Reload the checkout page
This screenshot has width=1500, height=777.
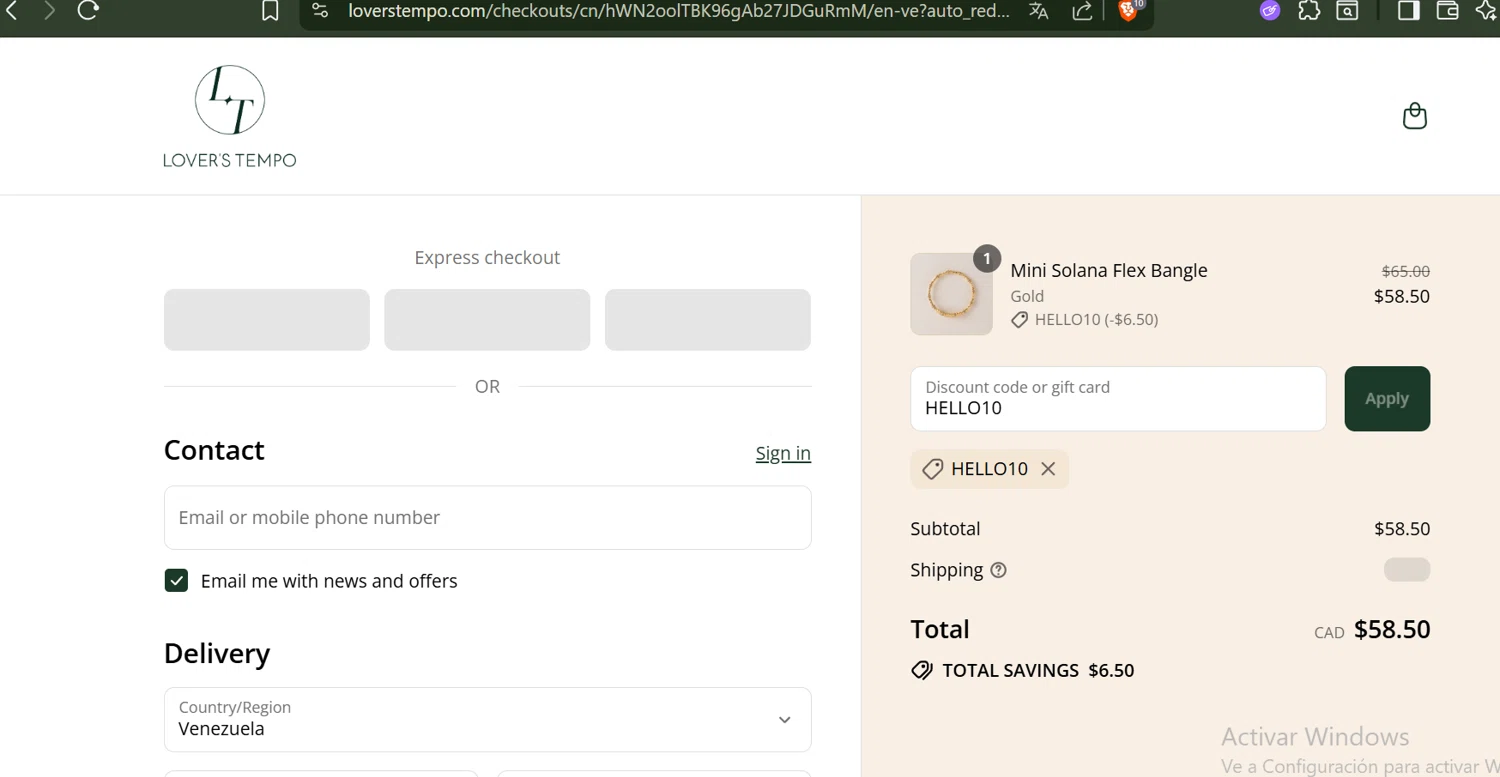click(x=88, y=11)
